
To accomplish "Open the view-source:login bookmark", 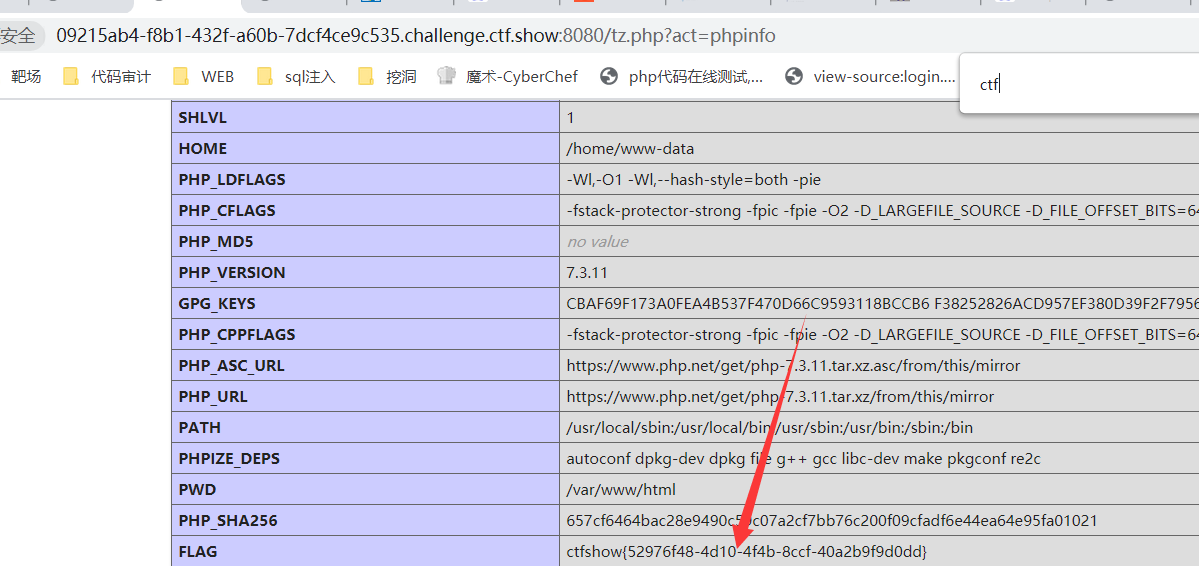I will [x=871, y=76].
